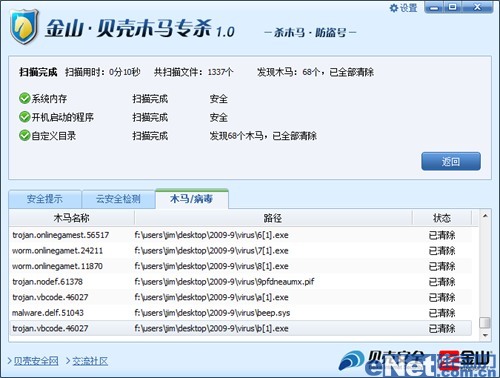Click the 系统内存 scan item label
Screen dimensions: 500x378
(49, 99)
